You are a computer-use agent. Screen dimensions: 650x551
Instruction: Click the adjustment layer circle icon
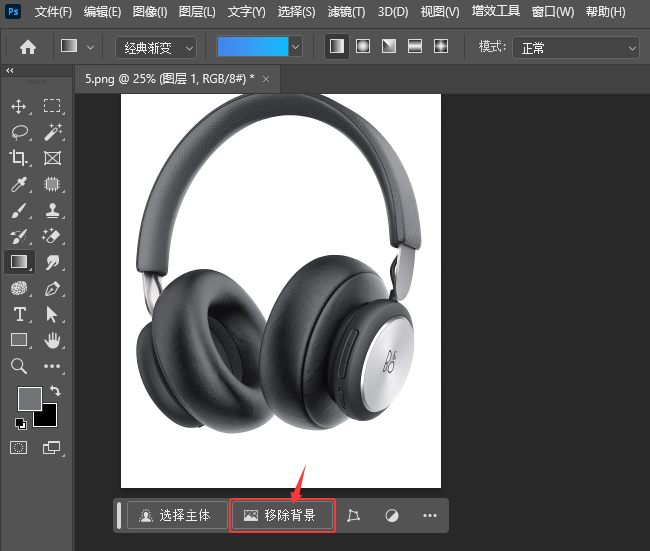coord(392,516)
